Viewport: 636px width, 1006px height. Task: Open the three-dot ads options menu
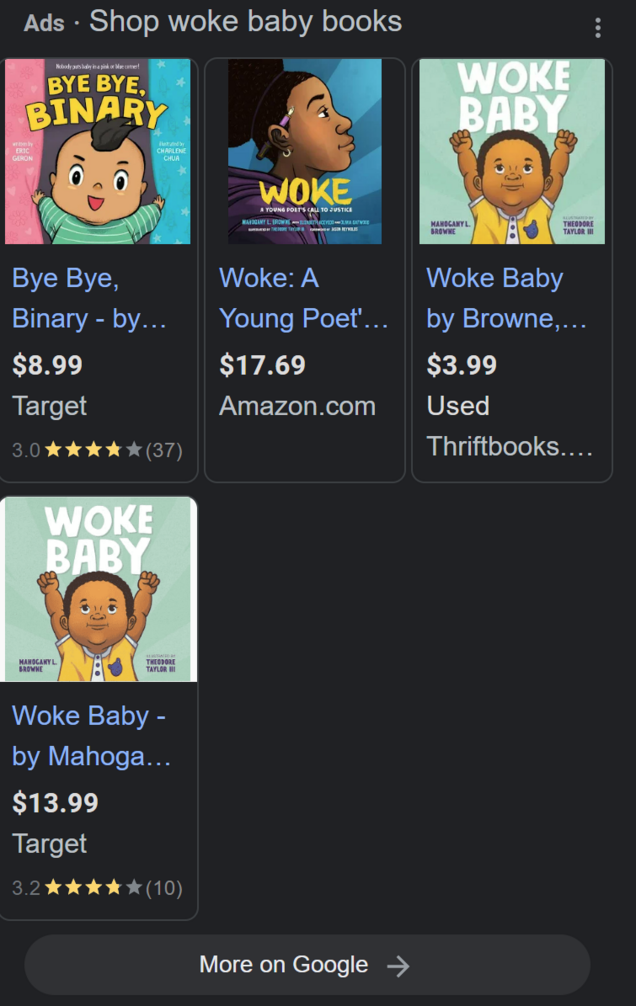pos(598,28)
